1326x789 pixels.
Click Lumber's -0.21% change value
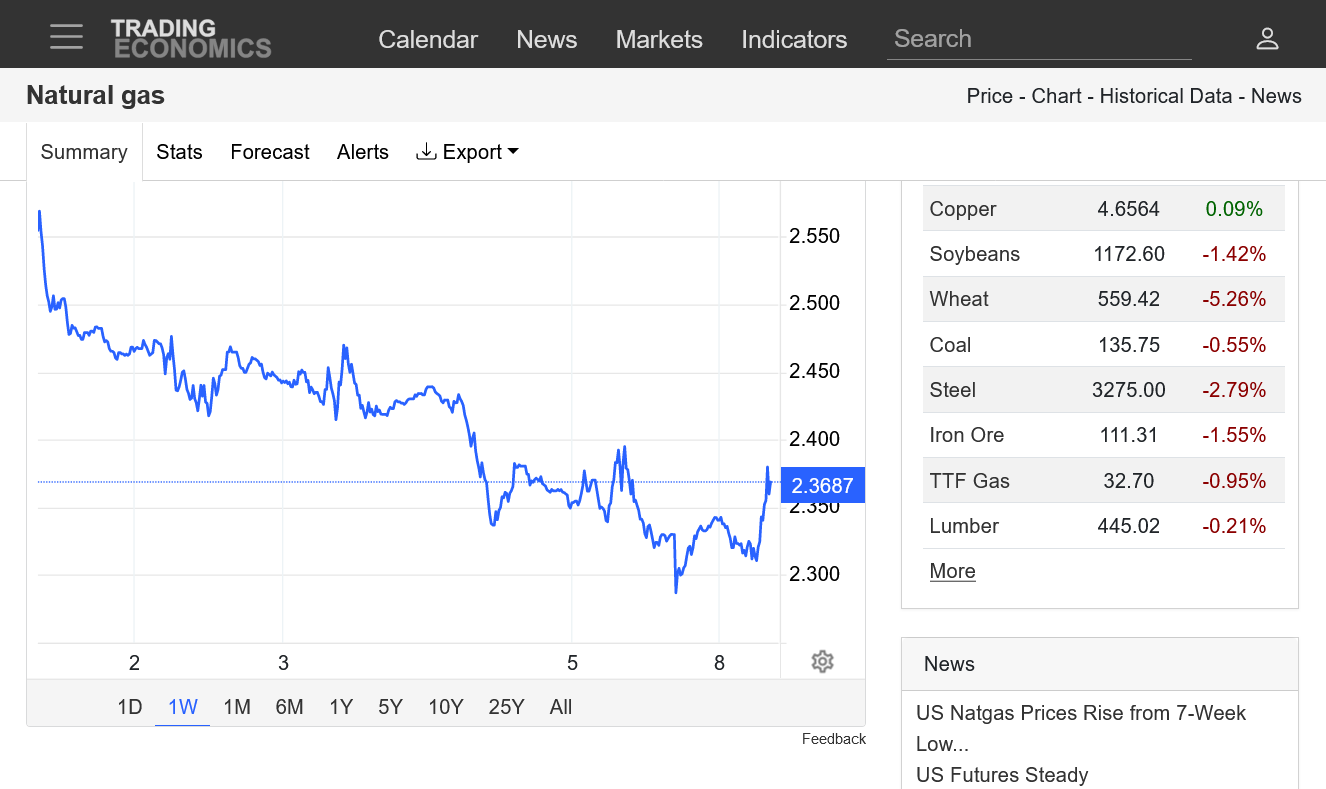click(x=1234, y=526)
